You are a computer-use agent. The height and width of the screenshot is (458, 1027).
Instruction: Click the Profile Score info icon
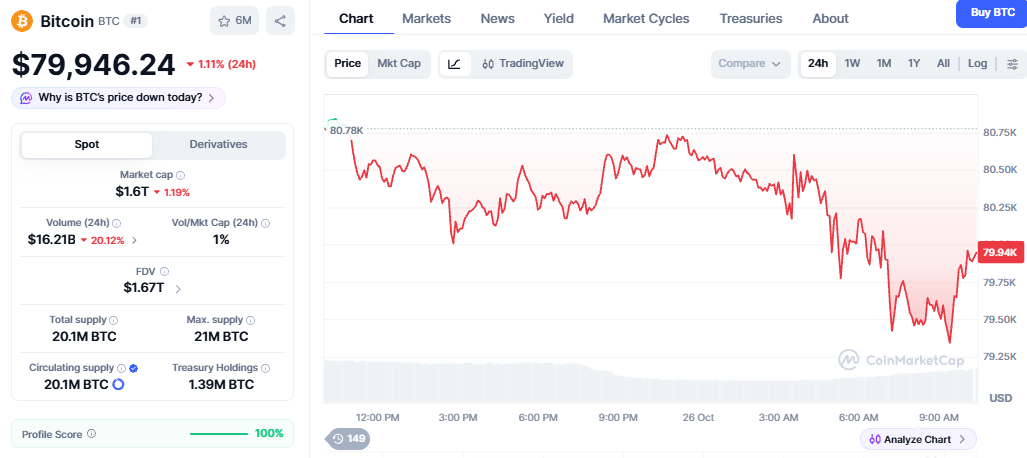pyautogui.click(x=92, y=434)
